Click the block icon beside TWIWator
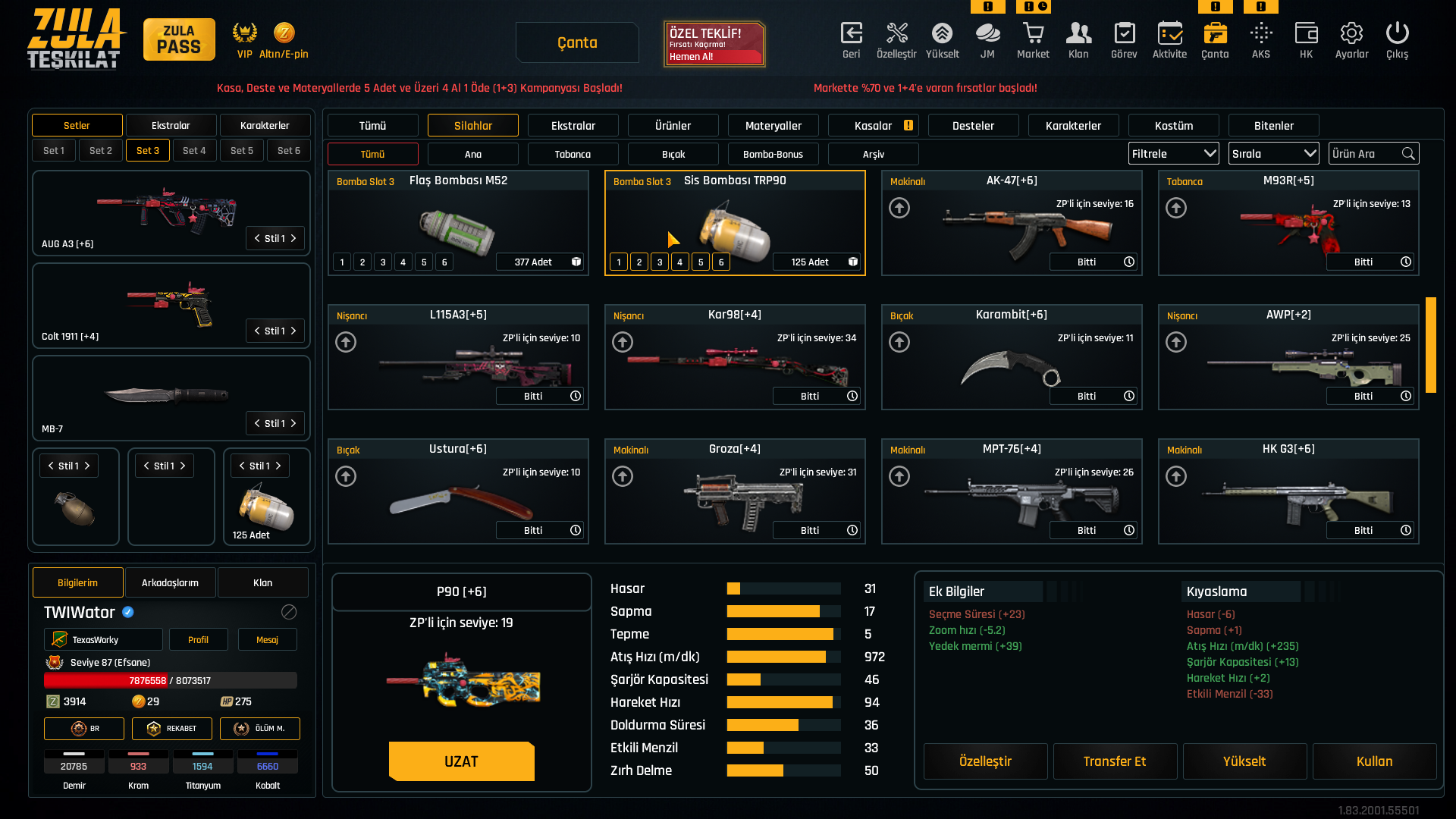 tap(289, 612)
